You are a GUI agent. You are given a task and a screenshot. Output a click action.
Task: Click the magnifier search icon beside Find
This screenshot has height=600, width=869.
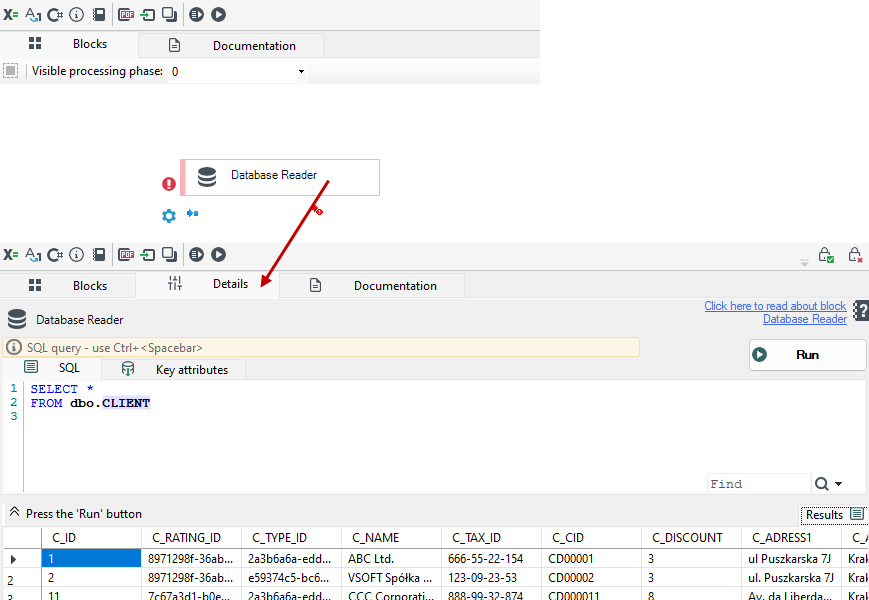coord(821,484)
